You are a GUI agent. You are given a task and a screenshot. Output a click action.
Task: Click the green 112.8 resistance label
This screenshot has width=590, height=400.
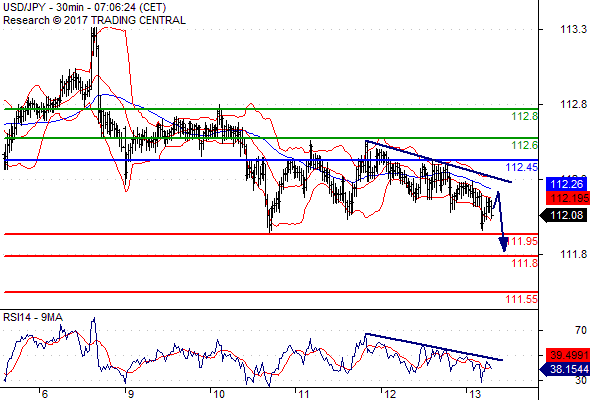point(525,116)
